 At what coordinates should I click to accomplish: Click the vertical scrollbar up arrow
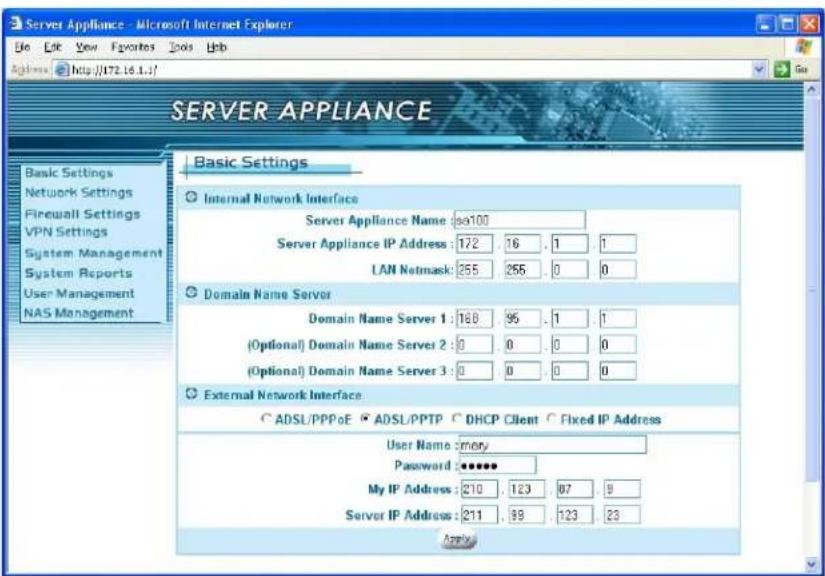[x=811, y=89]
